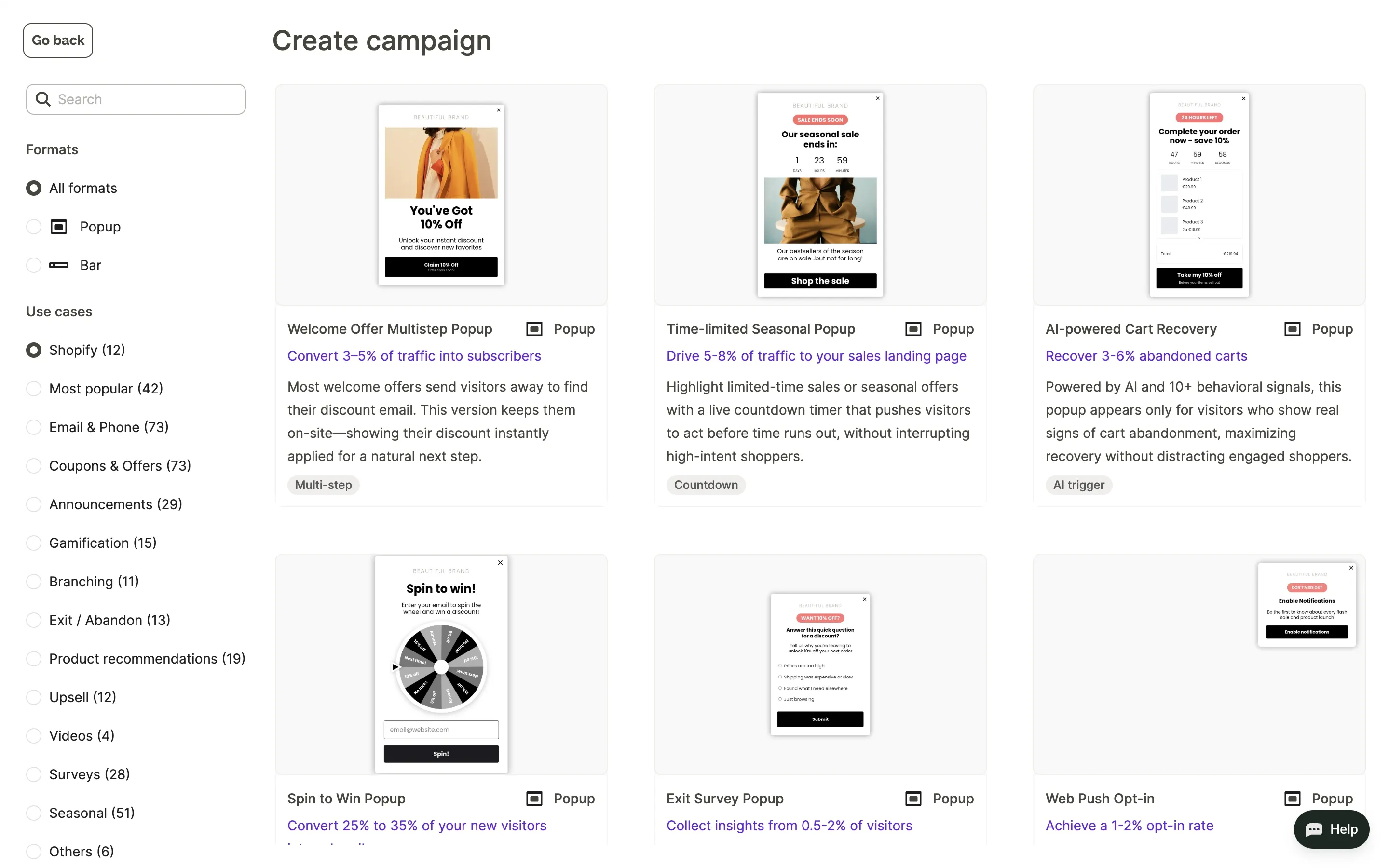Select Branching (11) use case

[34, 582]
